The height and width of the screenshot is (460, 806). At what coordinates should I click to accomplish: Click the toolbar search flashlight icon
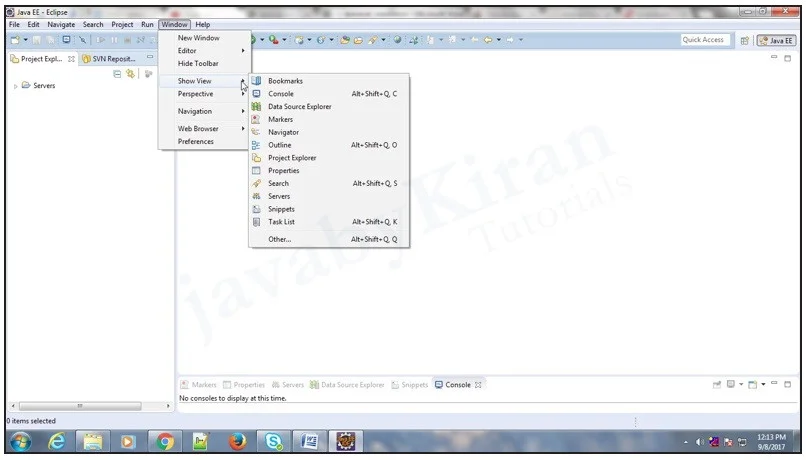[373, 40]
